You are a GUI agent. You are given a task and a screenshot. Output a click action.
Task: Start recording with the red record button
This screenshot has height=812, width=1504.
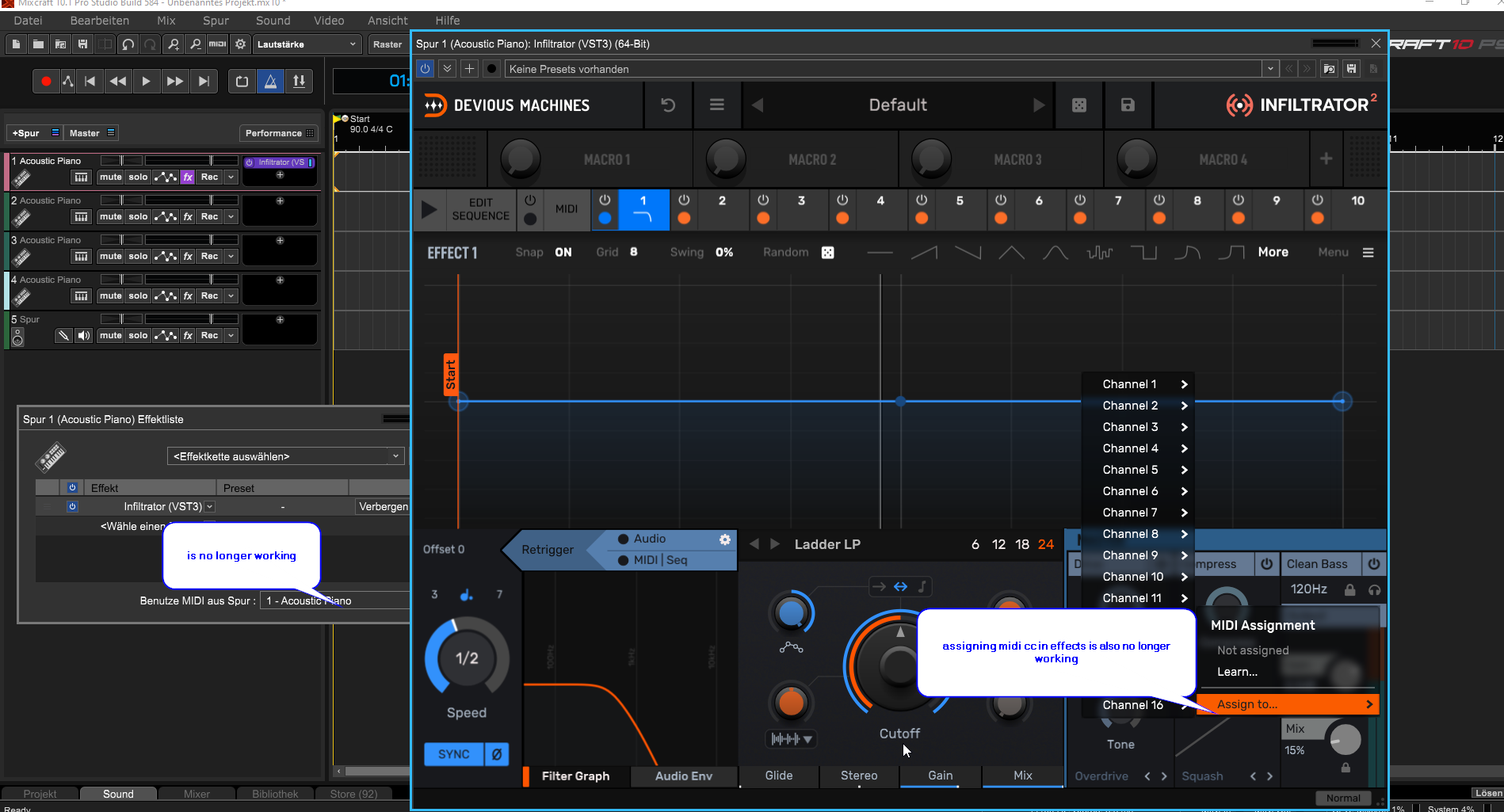point(46,81)
